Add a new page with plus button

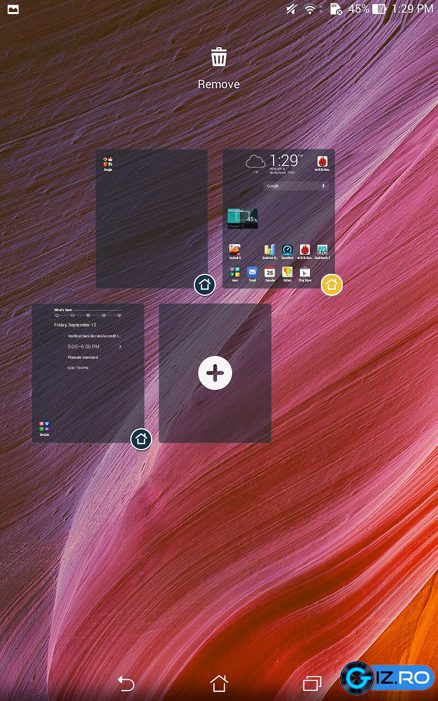[x=215, y=373]
